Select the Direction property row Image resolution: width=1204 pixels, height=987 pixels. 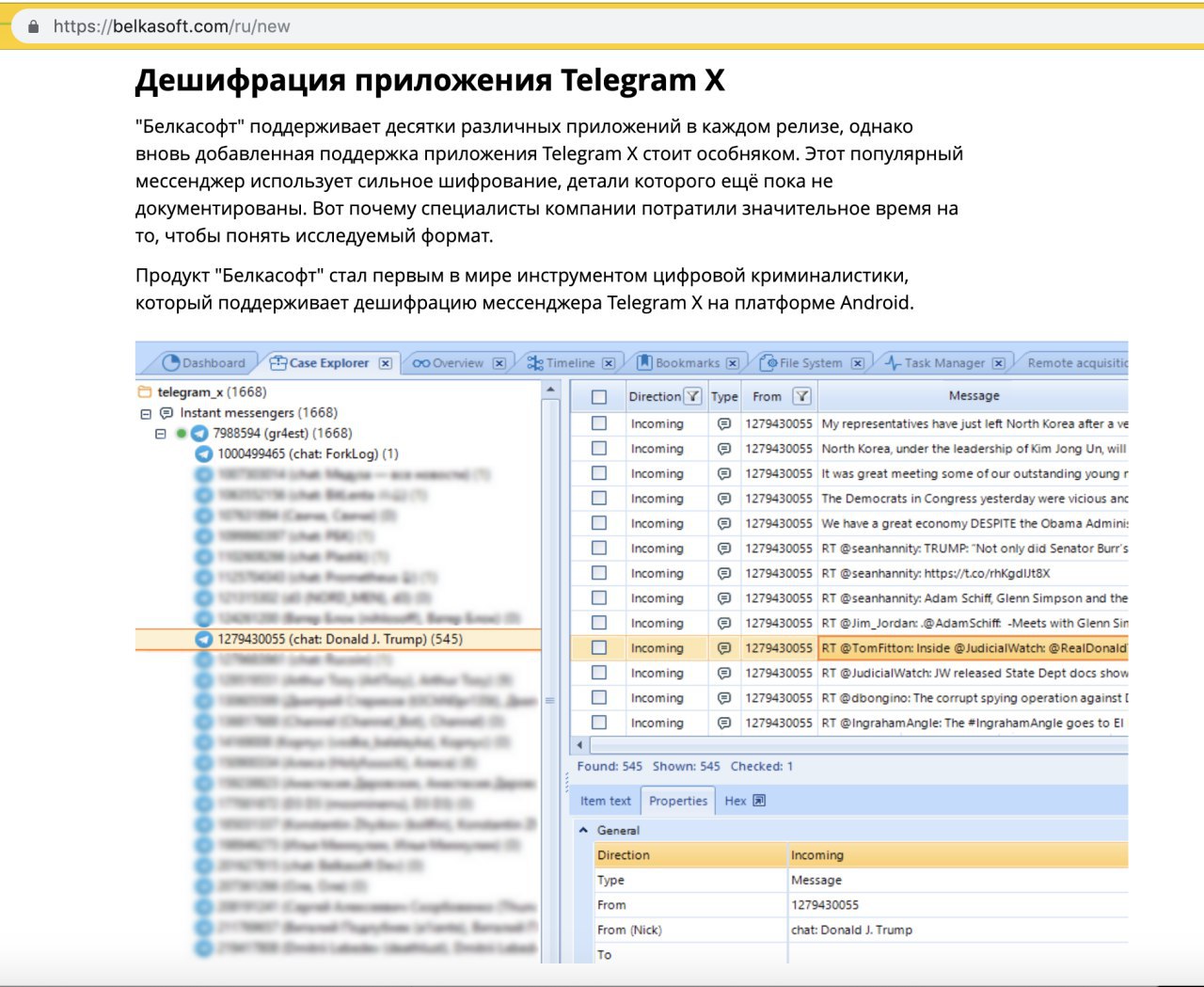pos(861,855)
